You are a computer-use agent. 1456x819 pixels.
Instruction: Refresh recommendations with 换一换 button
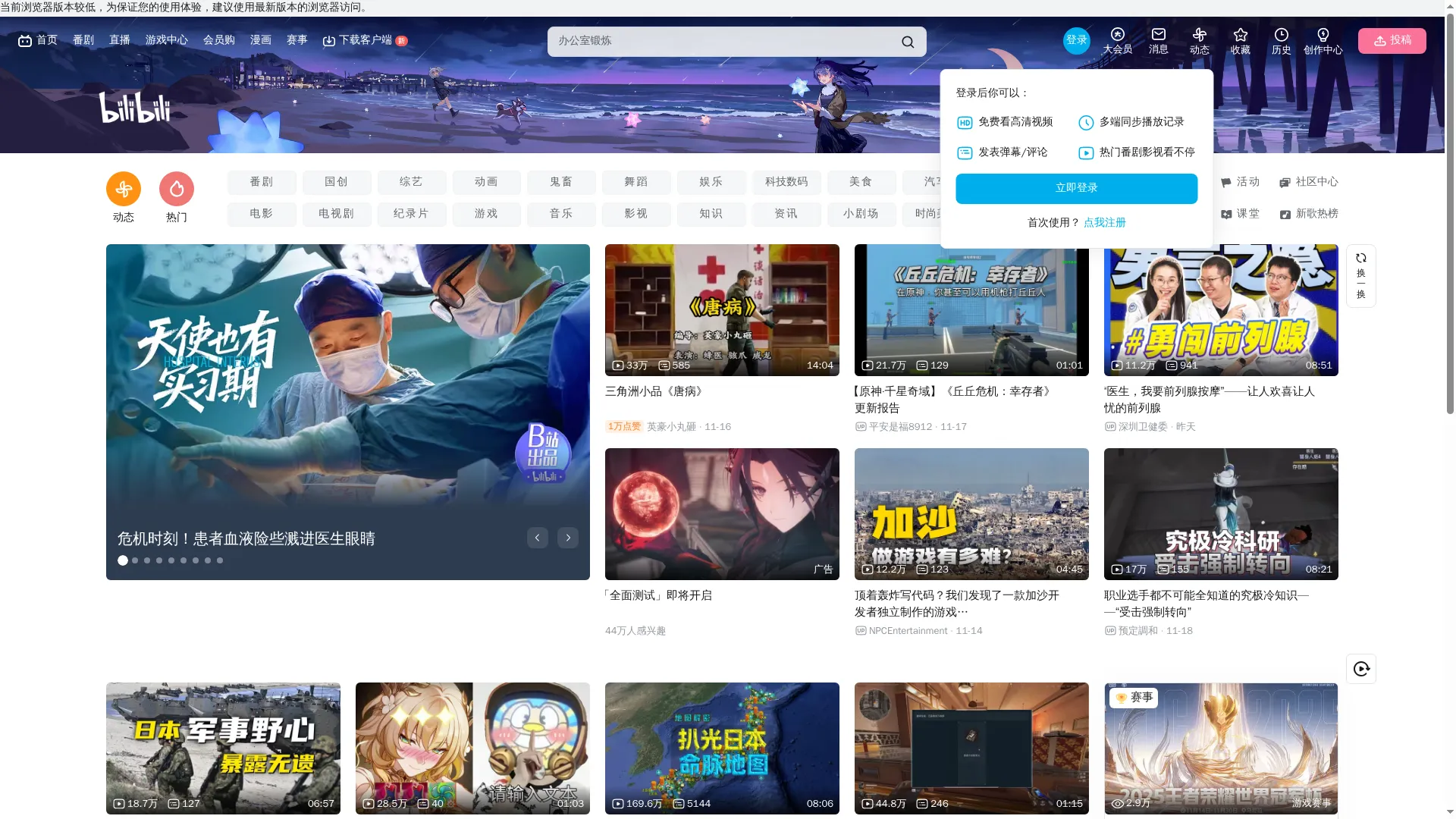pos(1360,276)
